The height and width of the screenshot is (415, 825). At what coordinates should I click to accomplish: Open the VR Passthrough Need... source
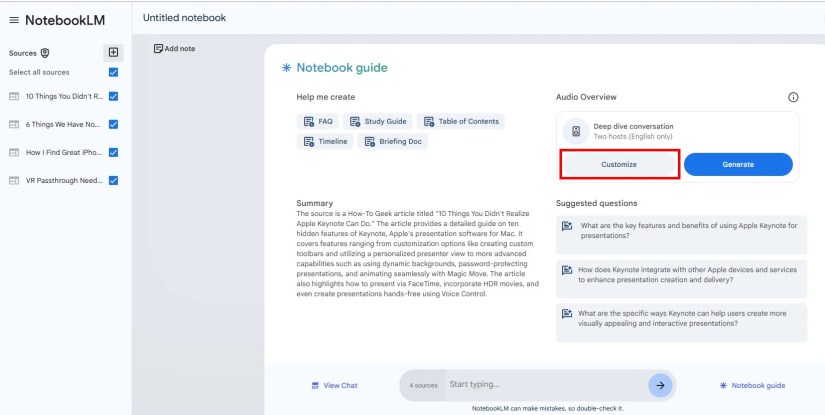64,180
